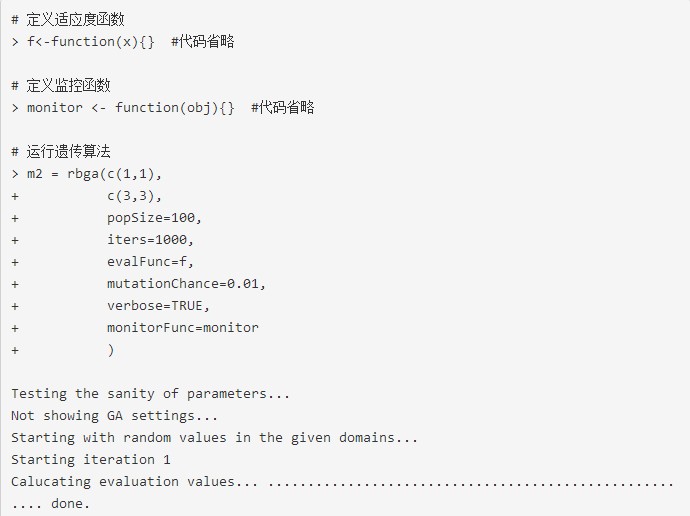690x516 pixels.
Task: Click the mutationChance=0.01 argument
Action: click(x=187, y=284)
